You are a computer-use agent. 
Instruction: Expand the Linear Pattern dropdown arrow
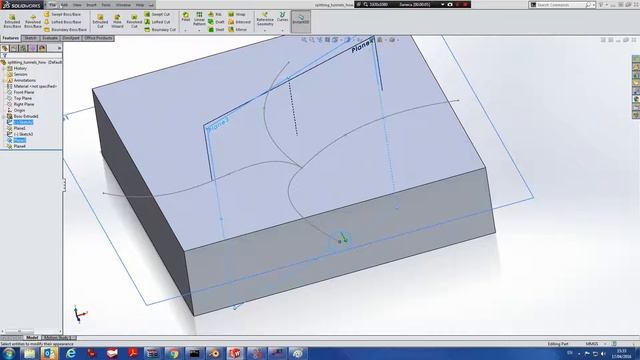[199, 30]
